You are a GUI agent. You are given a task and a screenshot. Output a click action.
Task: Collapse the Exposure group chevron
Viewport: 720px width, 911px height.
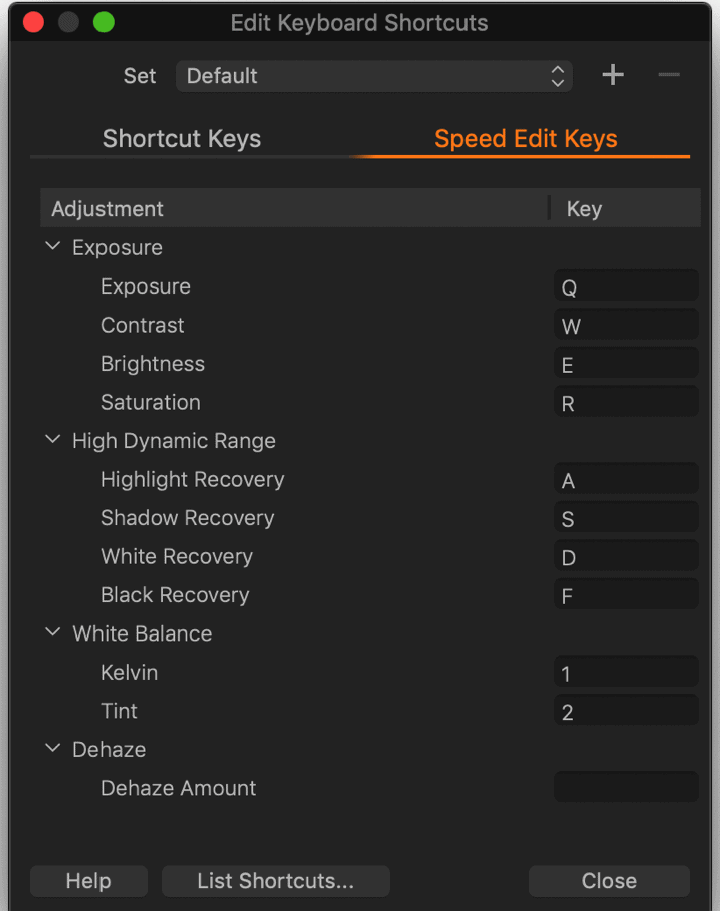[x=52, y=246]
